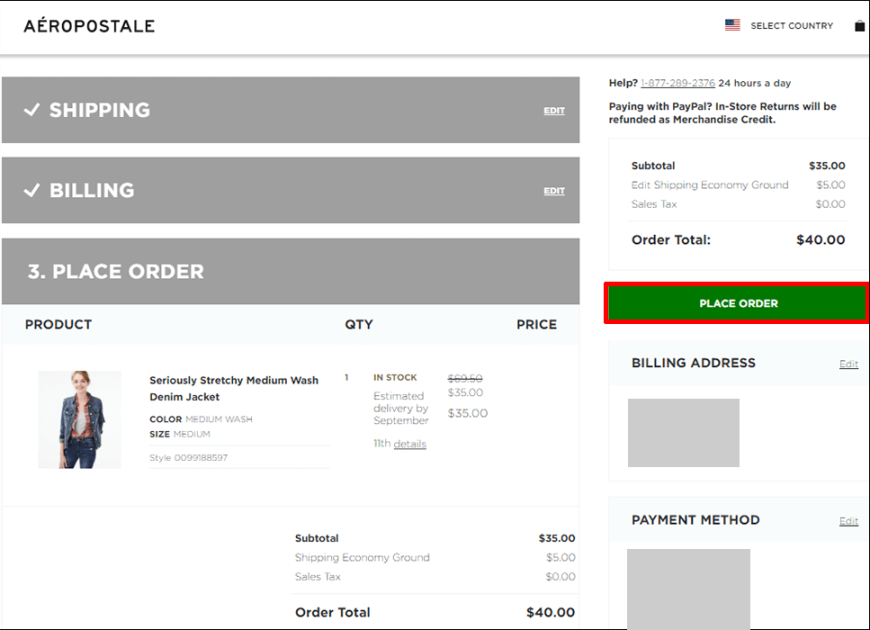Edit the Payment Method panel

coord(848,521)
